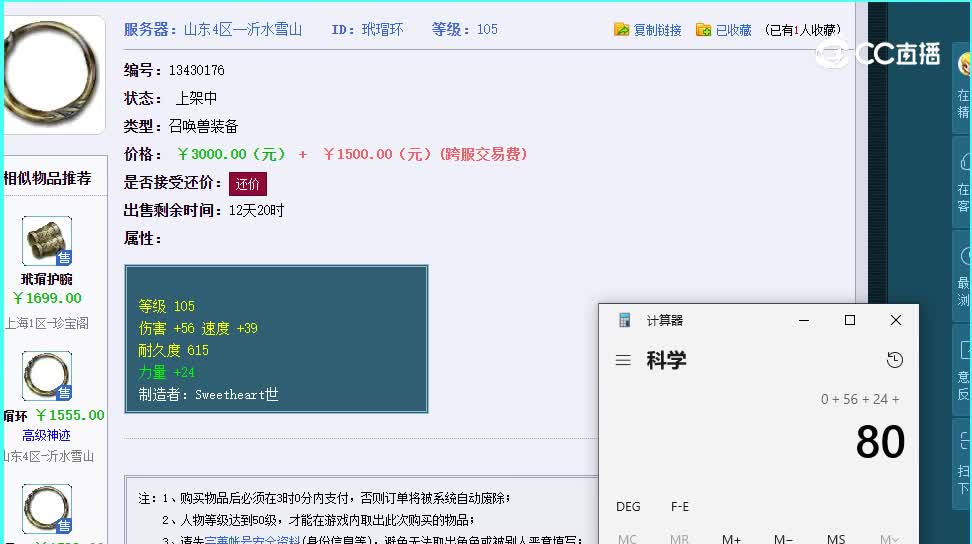The width and height of the screenshot is (972, 544).
Task: Open the memory list dropdown M˅
Action: pos(889,540)
